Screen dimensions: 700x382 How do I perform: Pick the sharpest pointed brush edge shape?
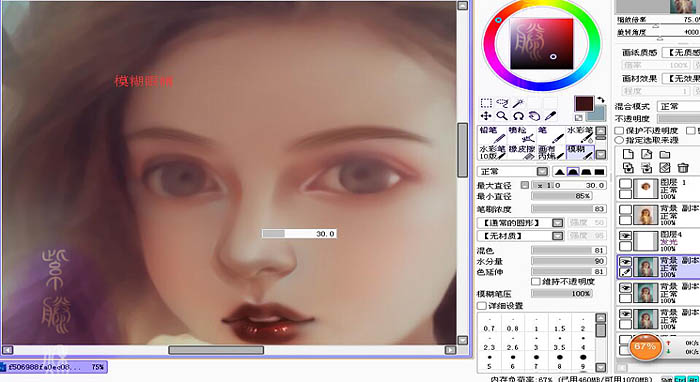[559, 171]
